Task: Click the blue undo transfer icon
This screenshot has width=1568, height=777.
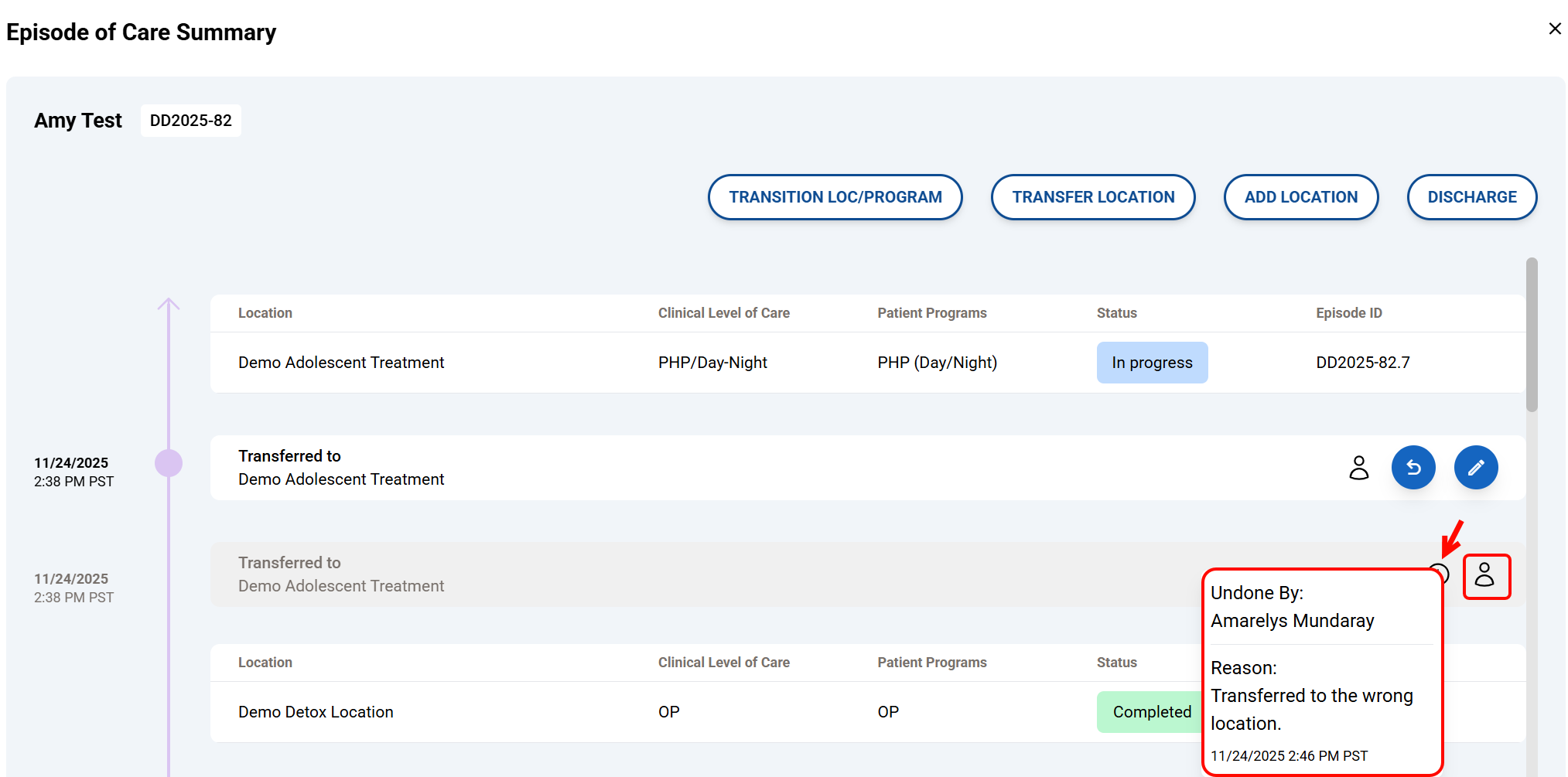Action: (1413, 468)
